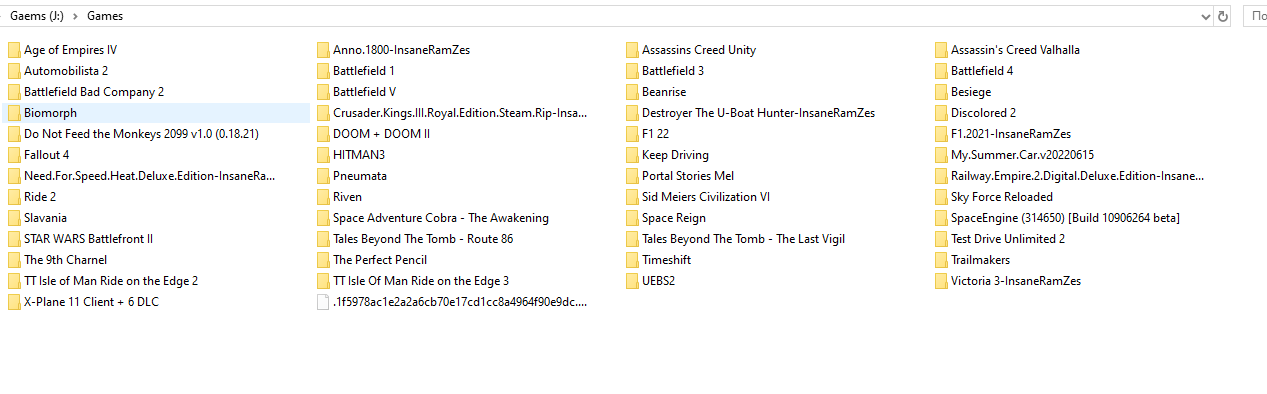Click the Timeshift folder icon
Viewport: 1267px width, 394px height.
[x=632, y=260]
